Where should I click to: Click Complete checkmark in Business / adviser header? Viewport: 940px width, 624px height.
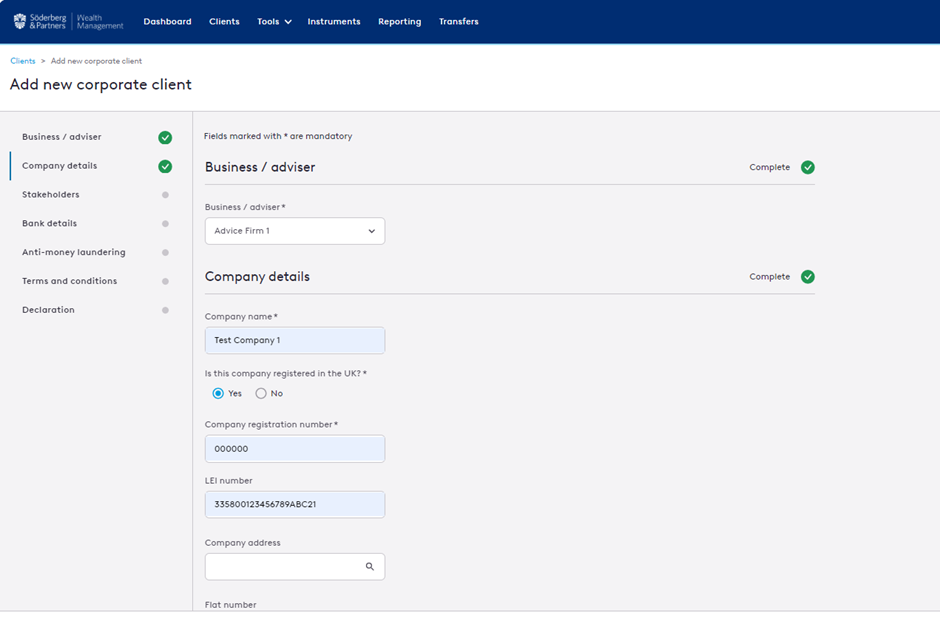coord(807,168)
